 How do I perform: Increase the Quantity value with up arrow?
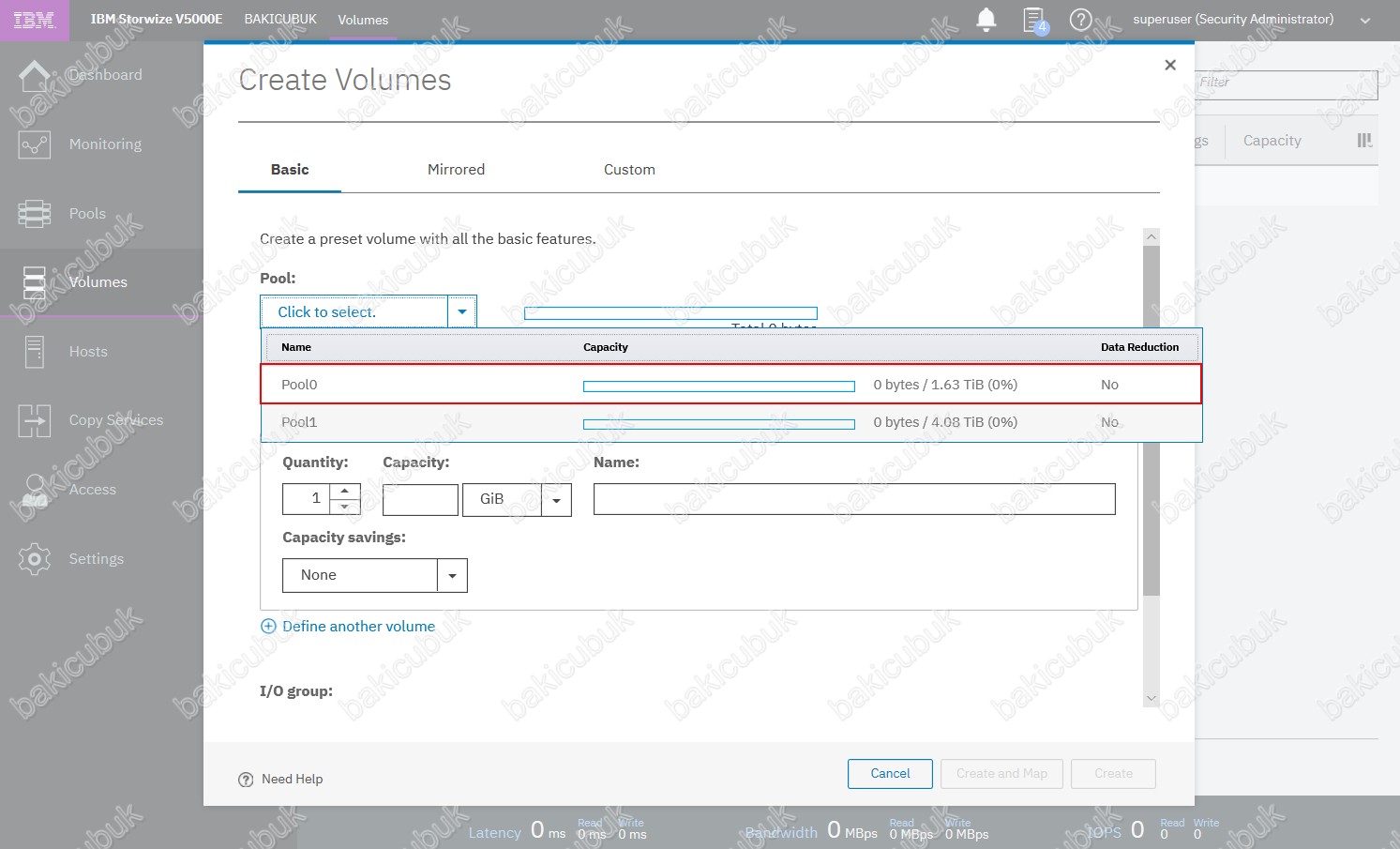point(345,492)
